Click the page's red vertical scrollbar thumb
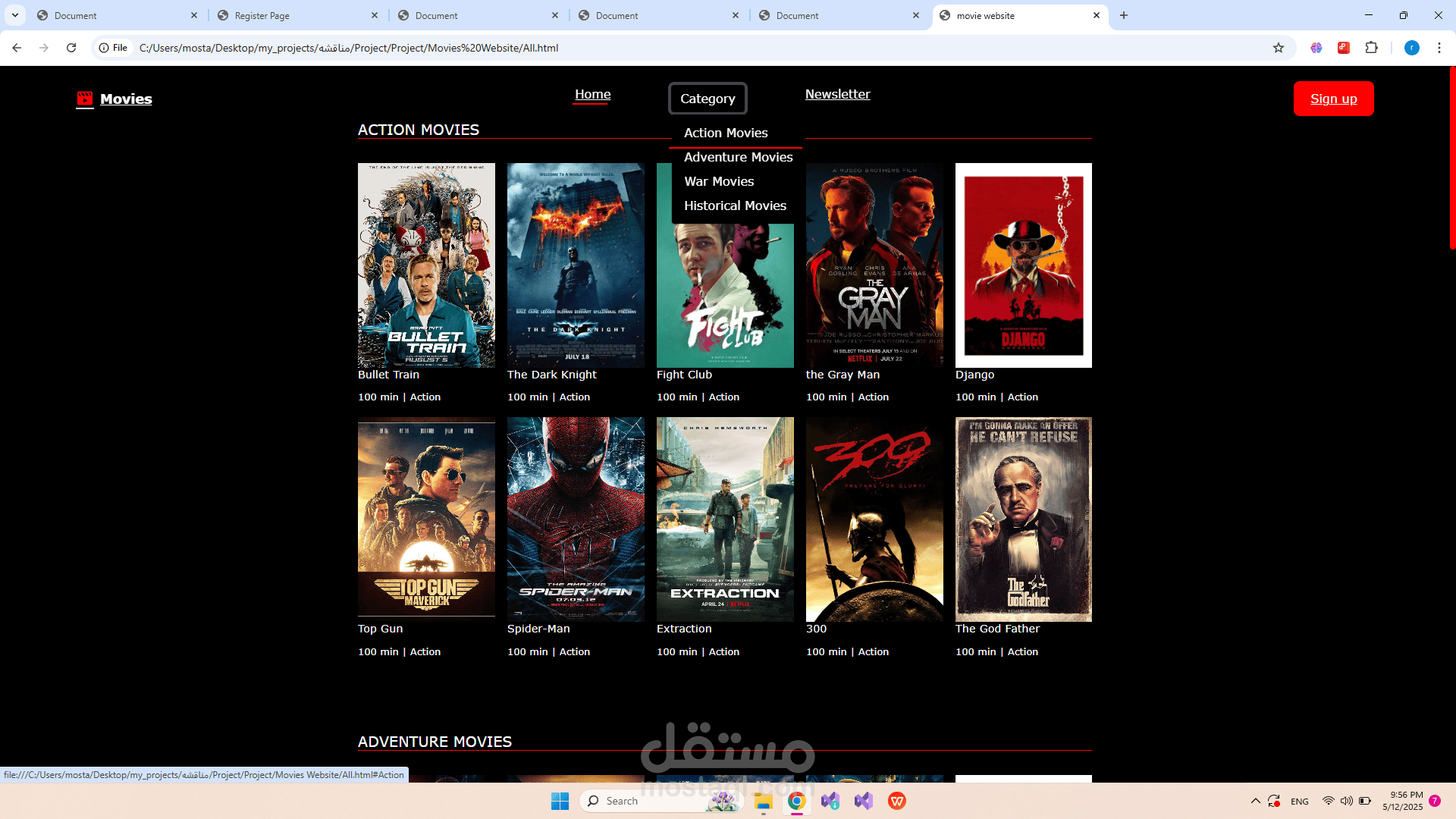The height and width of the screenshot is (819, 1456). [x=1452, y=158]
